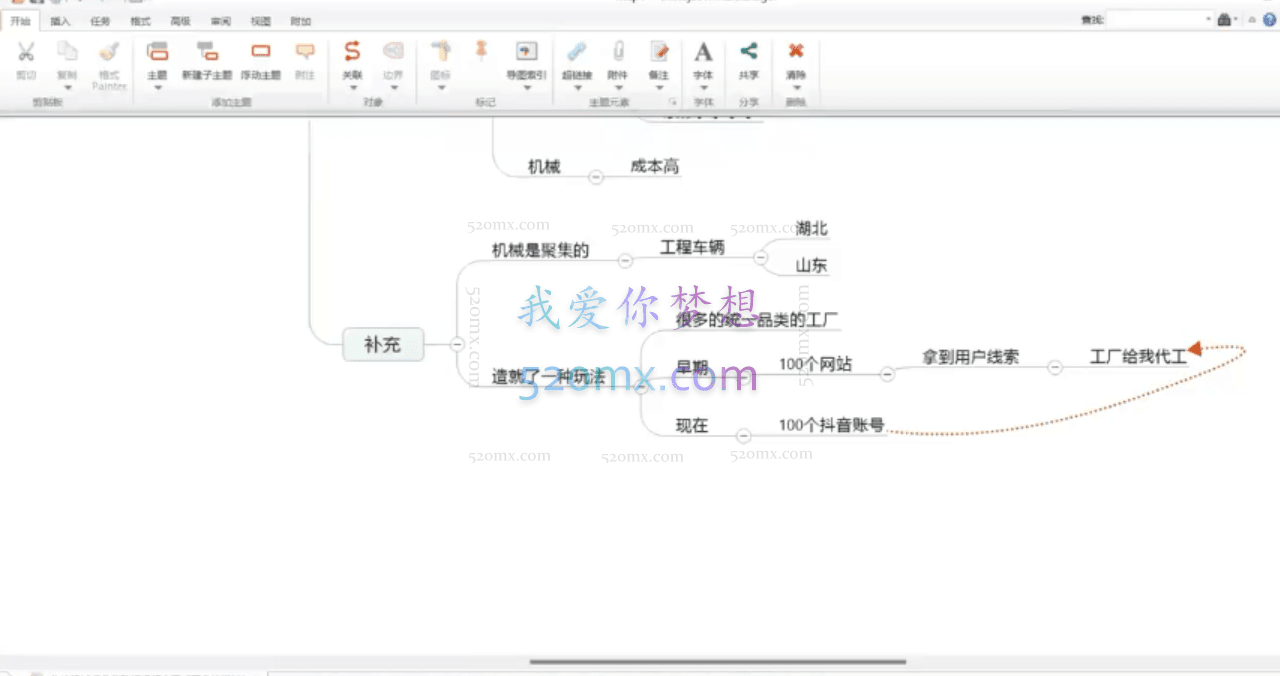Click the binoculars find icon
The width and height of the screenshot is (1280, 676).
(1224, 19)
